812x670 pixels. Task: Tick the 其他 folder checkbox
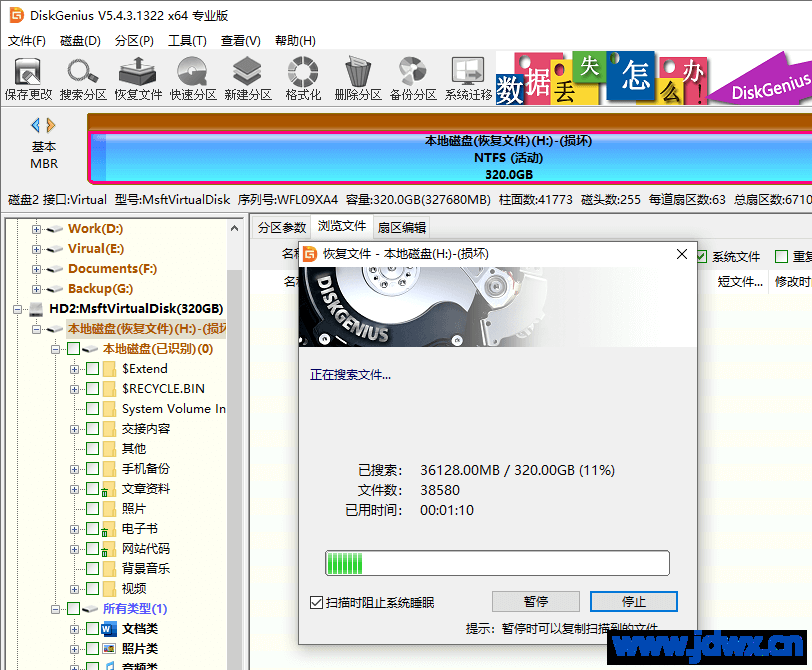click(x=93, y=448)
